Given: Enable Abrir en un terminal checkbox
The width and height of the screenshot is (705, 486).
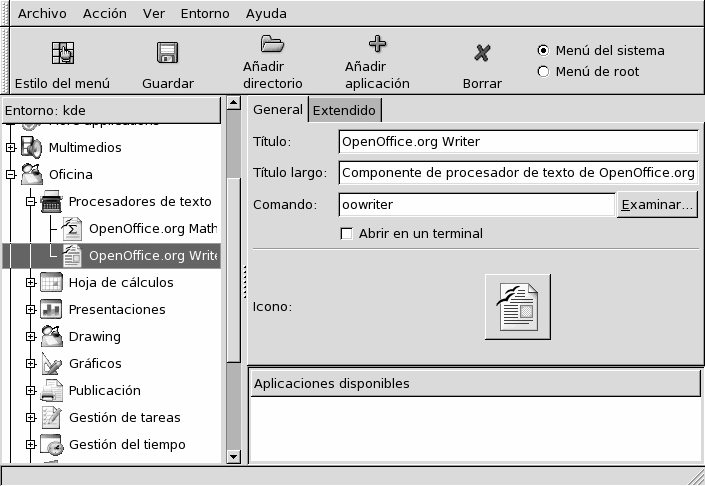Looking at the screenshot, I should click(346, 234).
